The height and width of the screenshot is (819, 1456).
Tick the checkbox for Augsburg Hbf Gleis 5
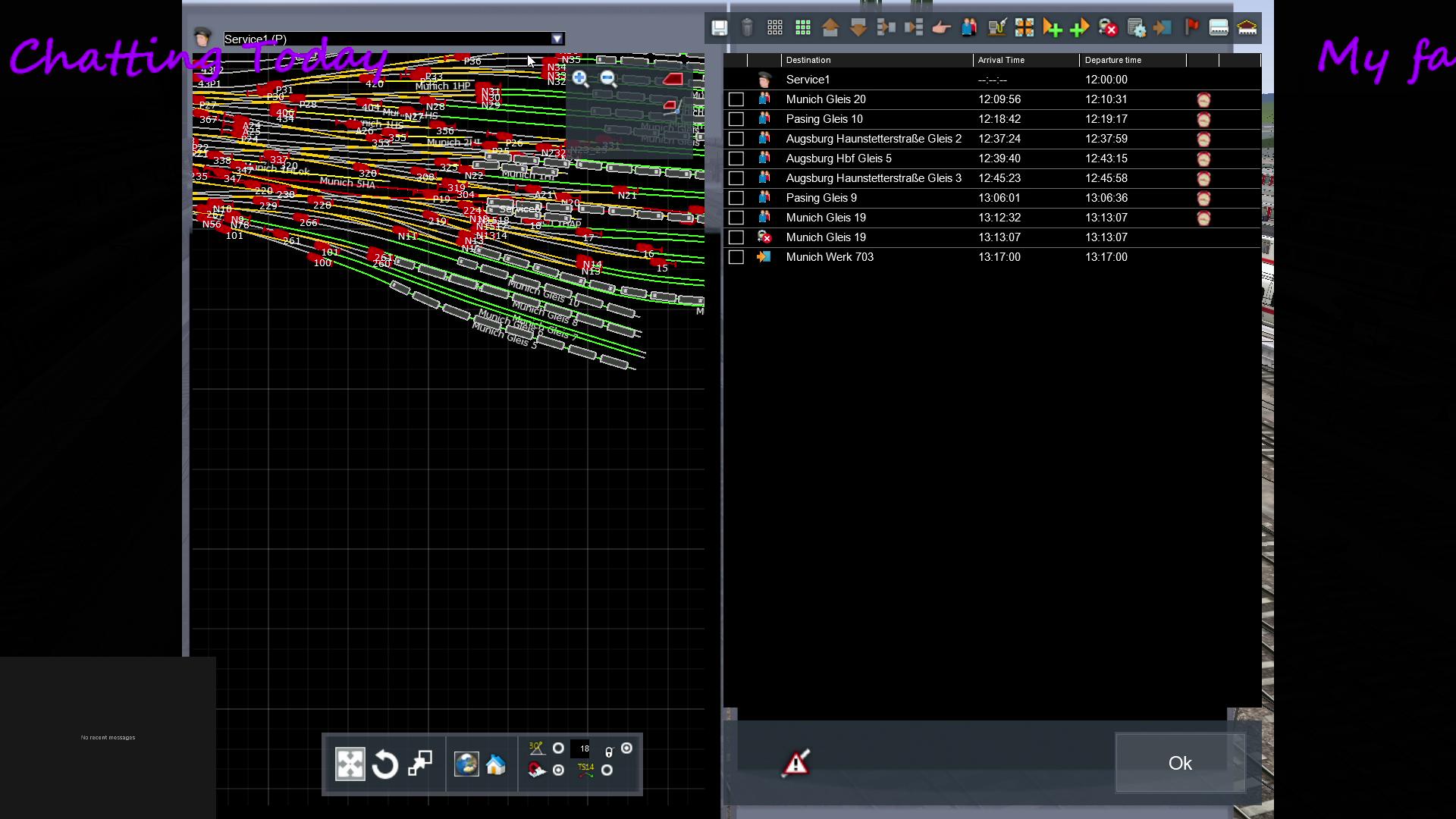(x=736, y=158)
